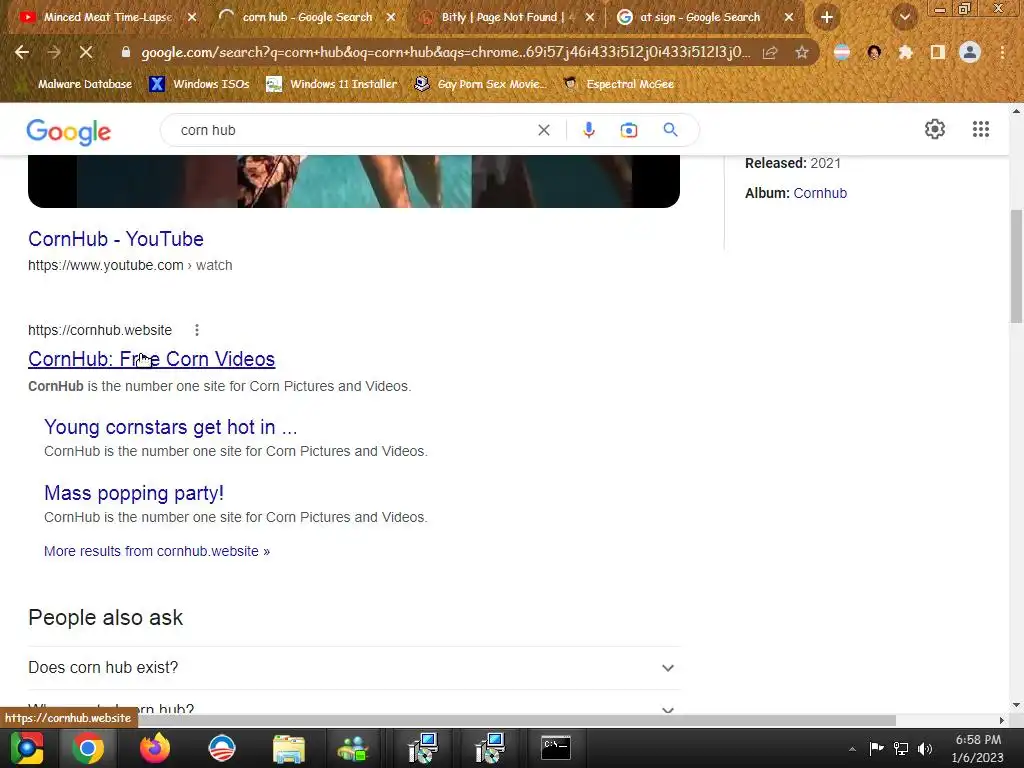The image size is (1024, 768).
Task: Open the Extensions puzzle icon
Action: pos(905,52)
